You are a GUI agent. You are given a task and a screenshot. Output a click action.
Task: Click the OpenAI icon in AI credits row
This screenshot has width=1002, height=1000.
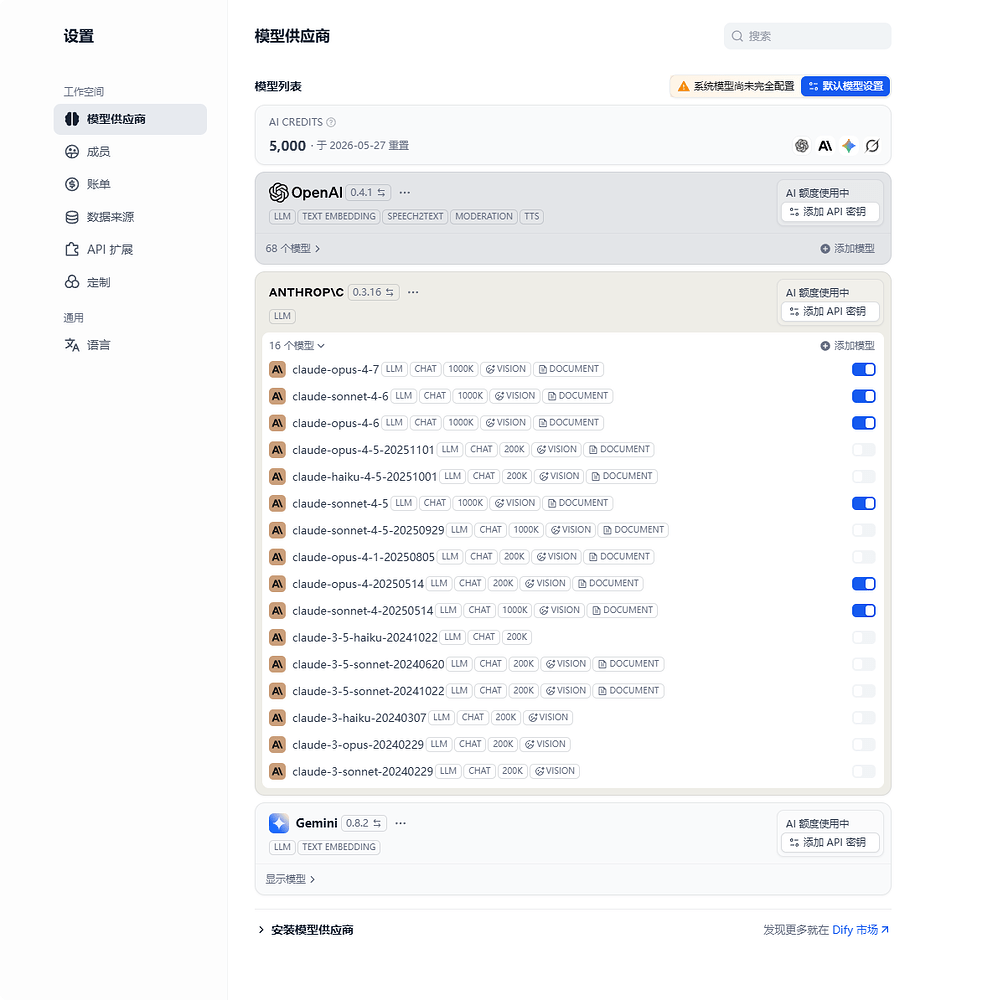801,146
